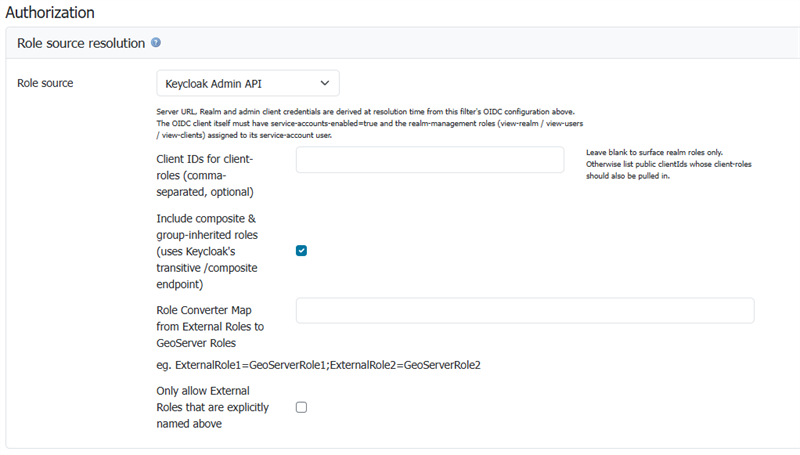Click the Role Converter Map input field
The width and height of the screenshot is (800, 455).
(525, 310)
